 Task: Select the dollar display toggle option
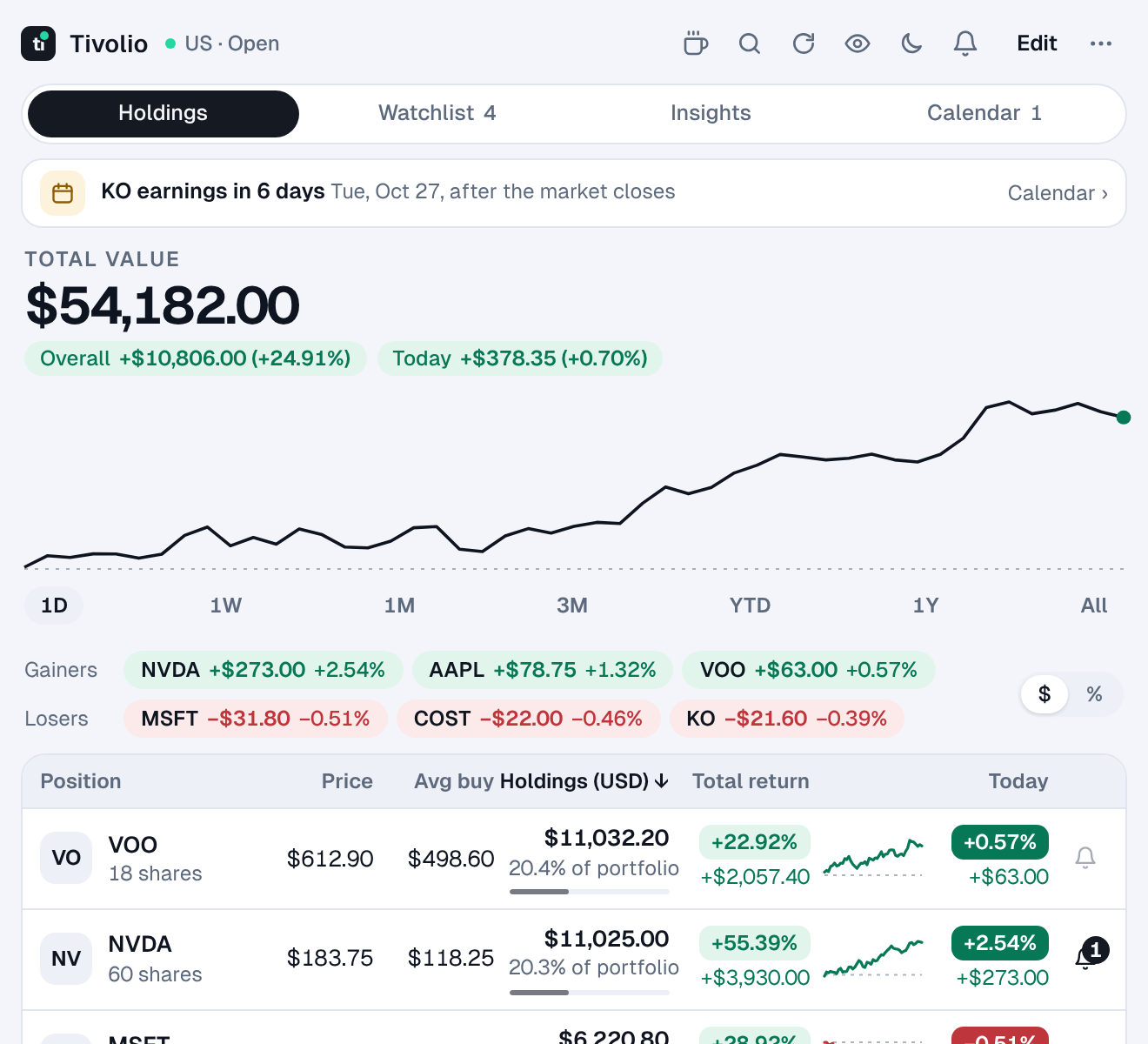click(1045, 694)
